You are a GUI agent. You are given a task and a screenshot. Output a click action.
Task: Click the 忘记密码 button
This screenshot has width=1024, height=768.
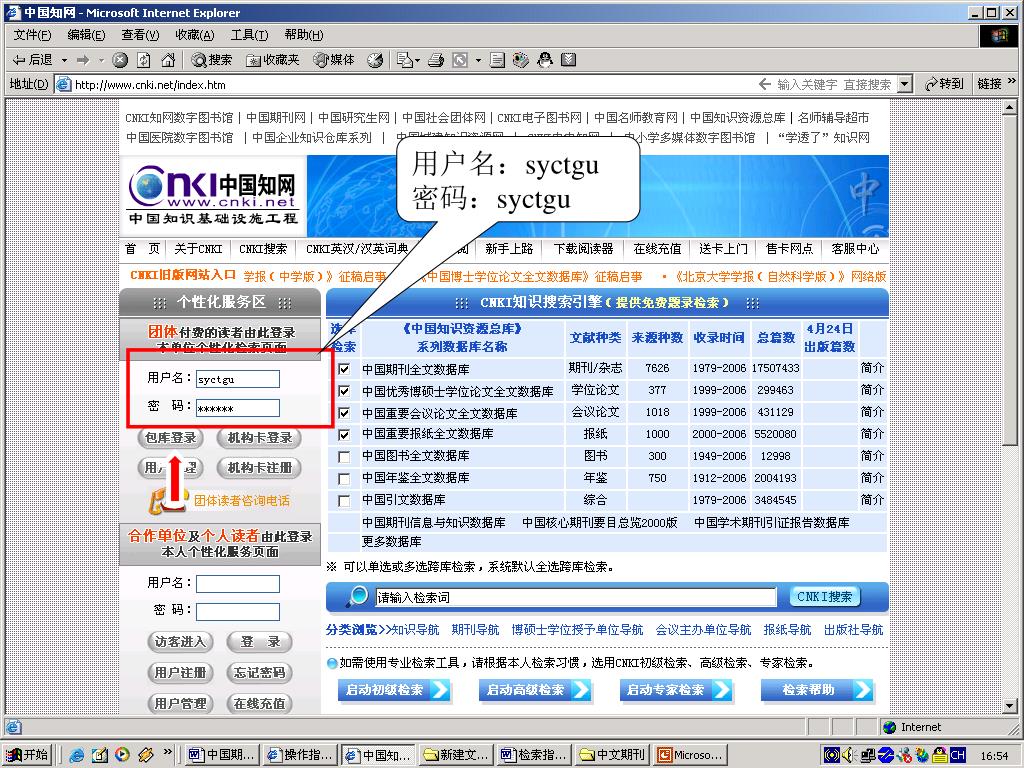point(259,673)
